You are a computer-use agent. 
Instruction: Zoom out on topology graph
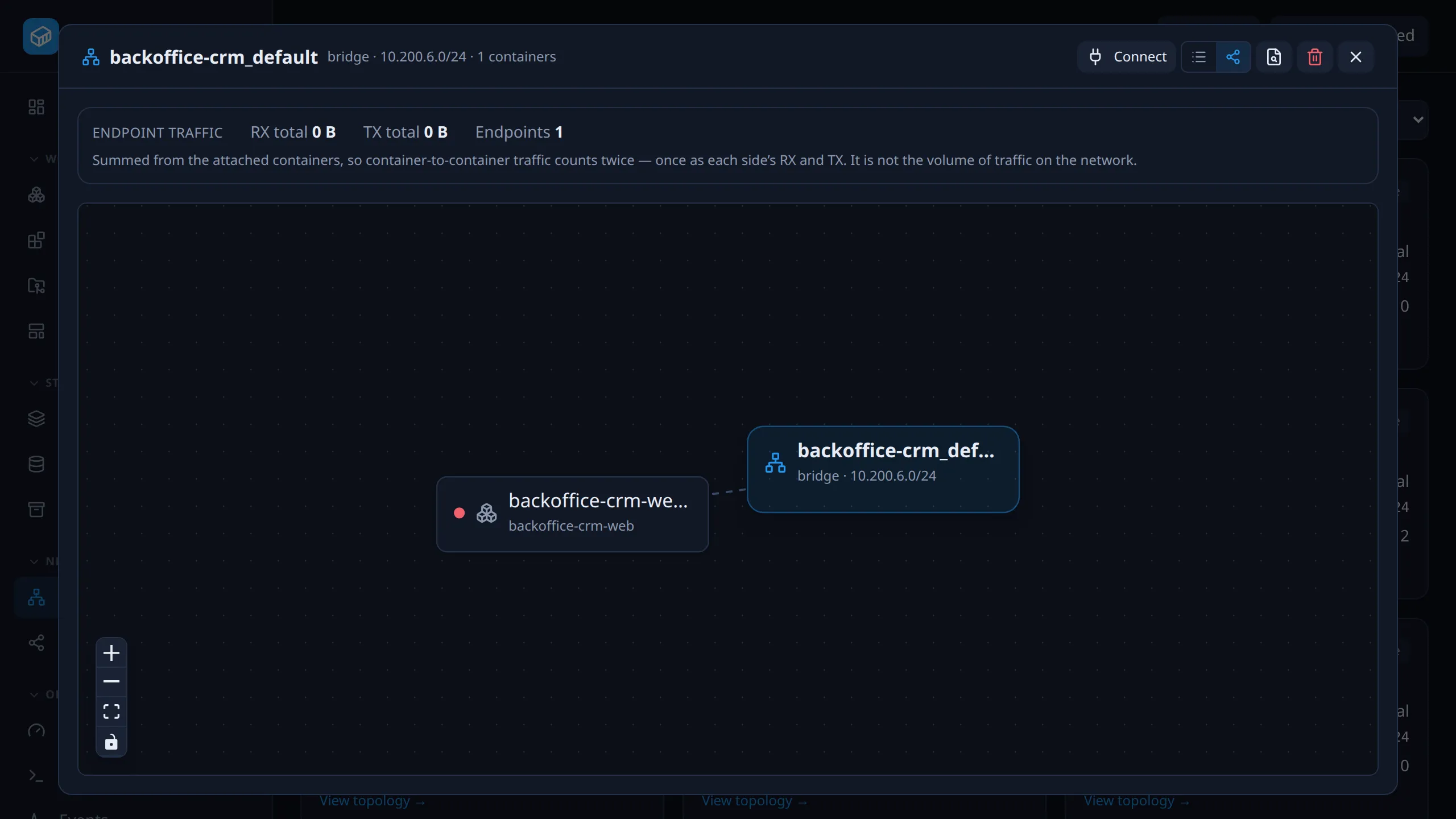[111, 682]
